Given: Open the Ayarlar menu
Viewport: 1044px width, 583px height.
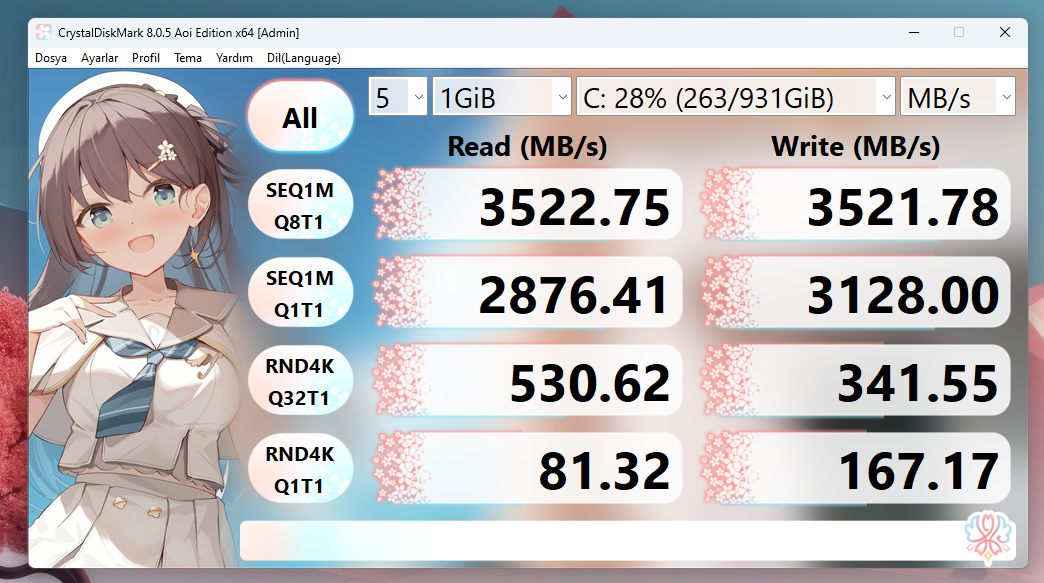Looking at the screenshot, I should [99, 58].
